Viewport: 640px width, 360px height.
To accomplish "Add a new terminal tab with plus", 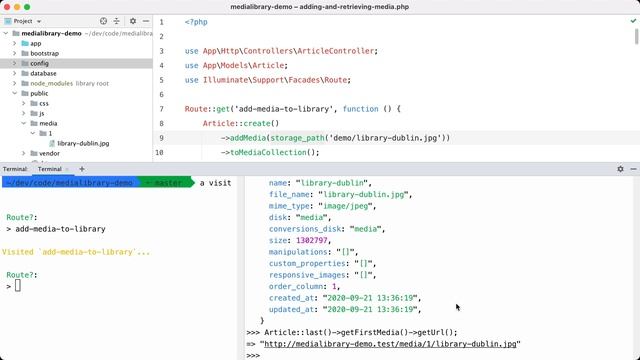I will pyautogui.click(x=82, y=169).
